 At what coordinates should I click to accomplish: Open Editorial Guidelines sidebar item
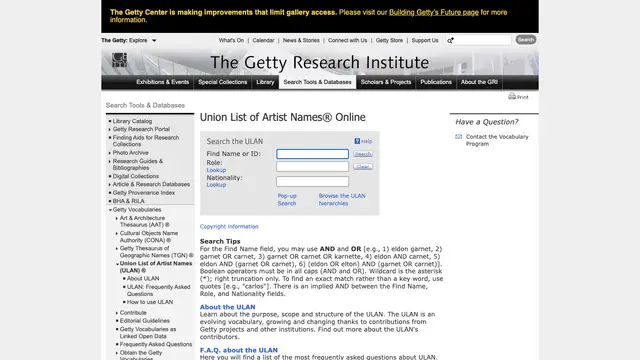[x=144, y=321]
